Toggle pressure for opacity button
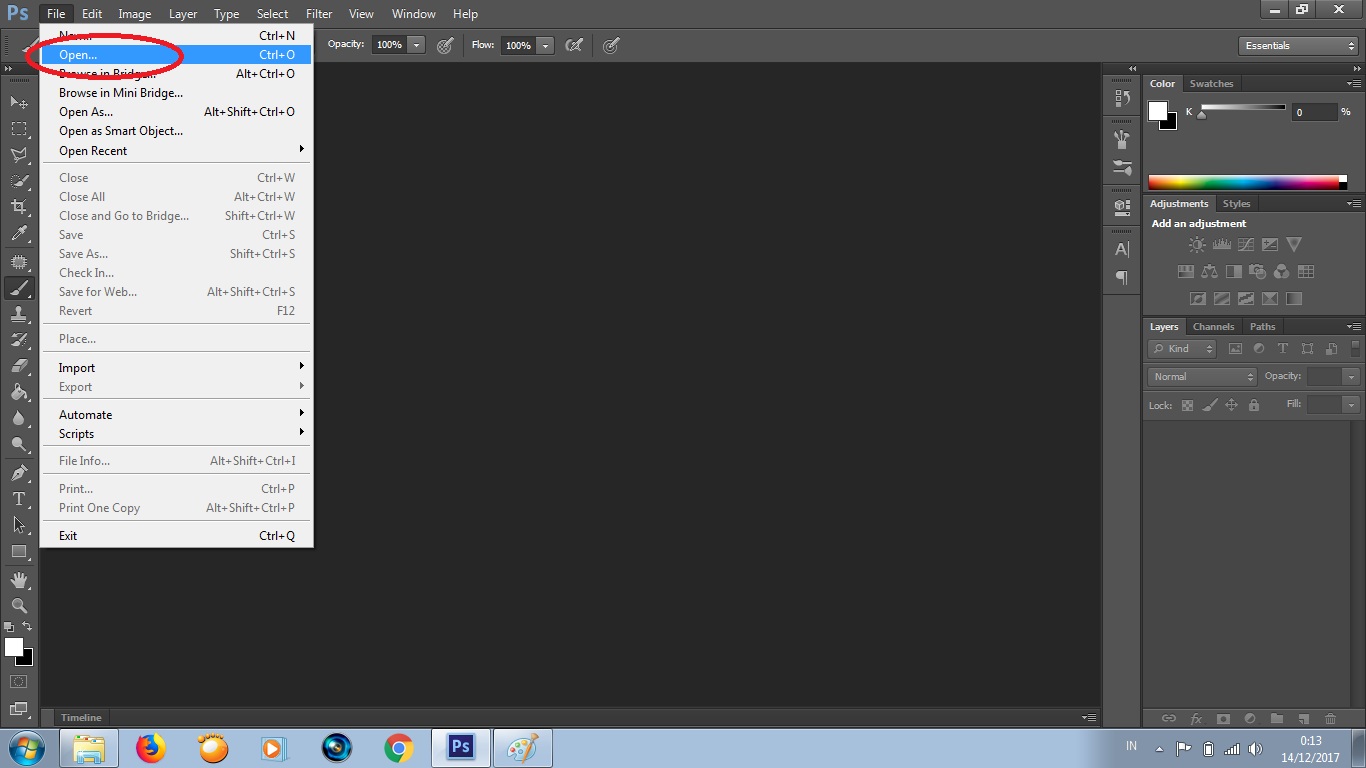1366x768 pixels. tap(445, 45)
